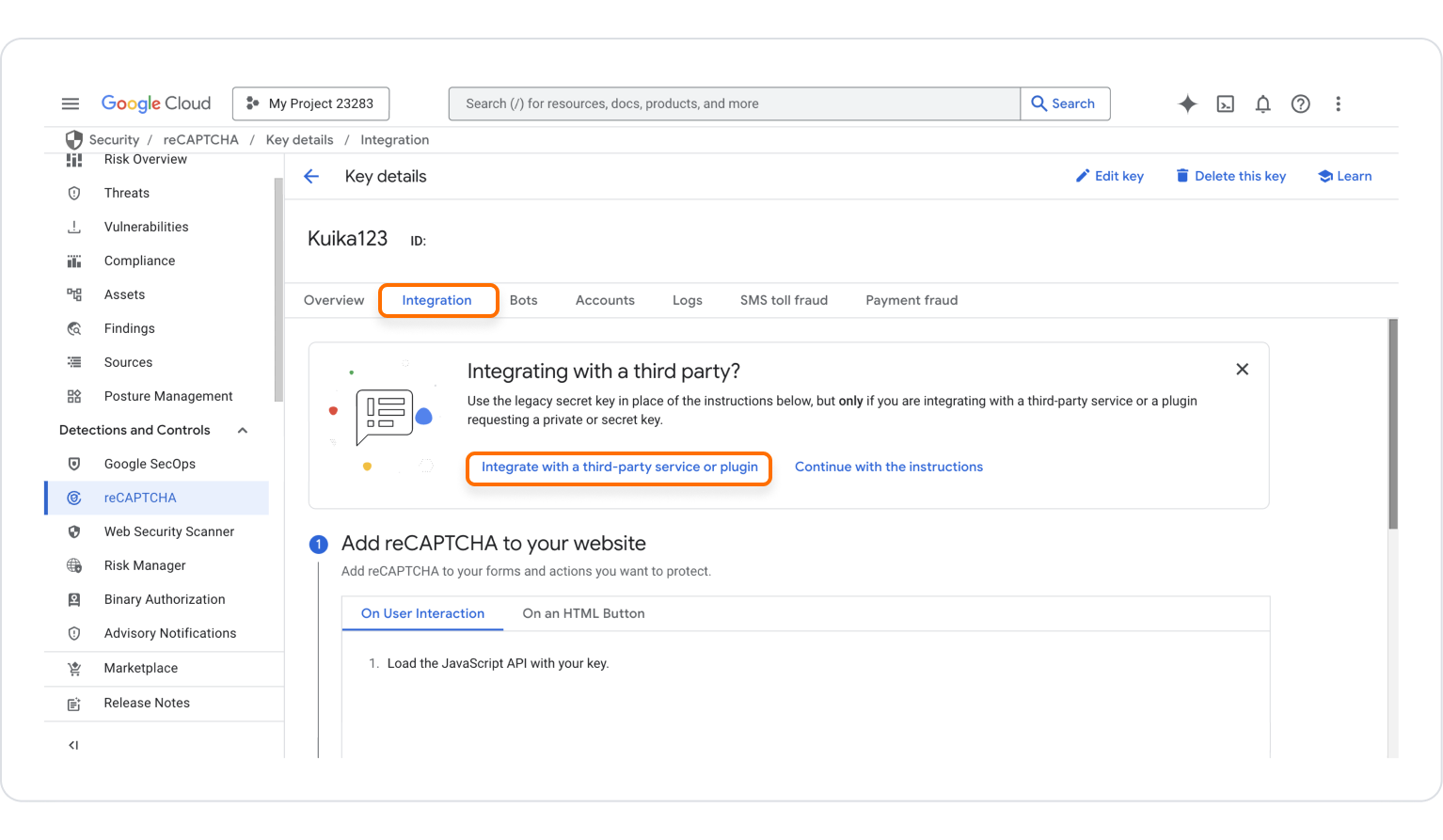
Task: Switch to the Overview tab
Action: click(334, 300)
